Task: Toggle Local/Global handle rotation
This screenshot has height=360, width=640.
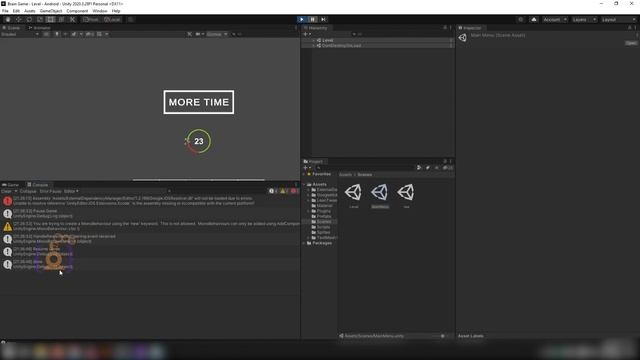Action: 112,19
